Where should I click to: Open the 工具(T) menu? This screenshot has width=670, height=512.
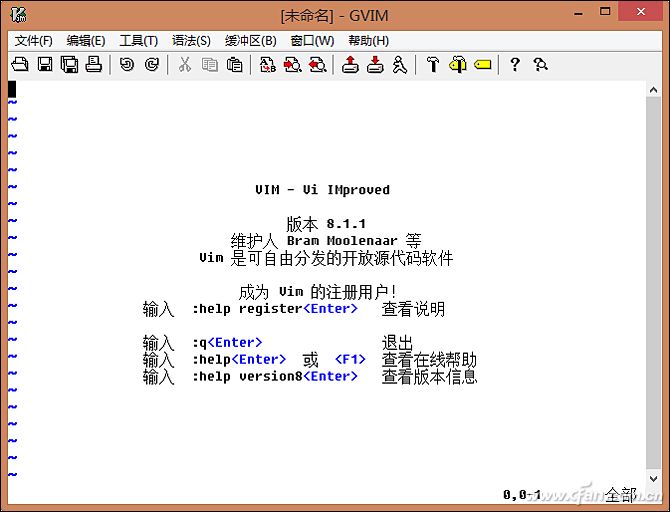pyautogui.click(x=139, y=41)
